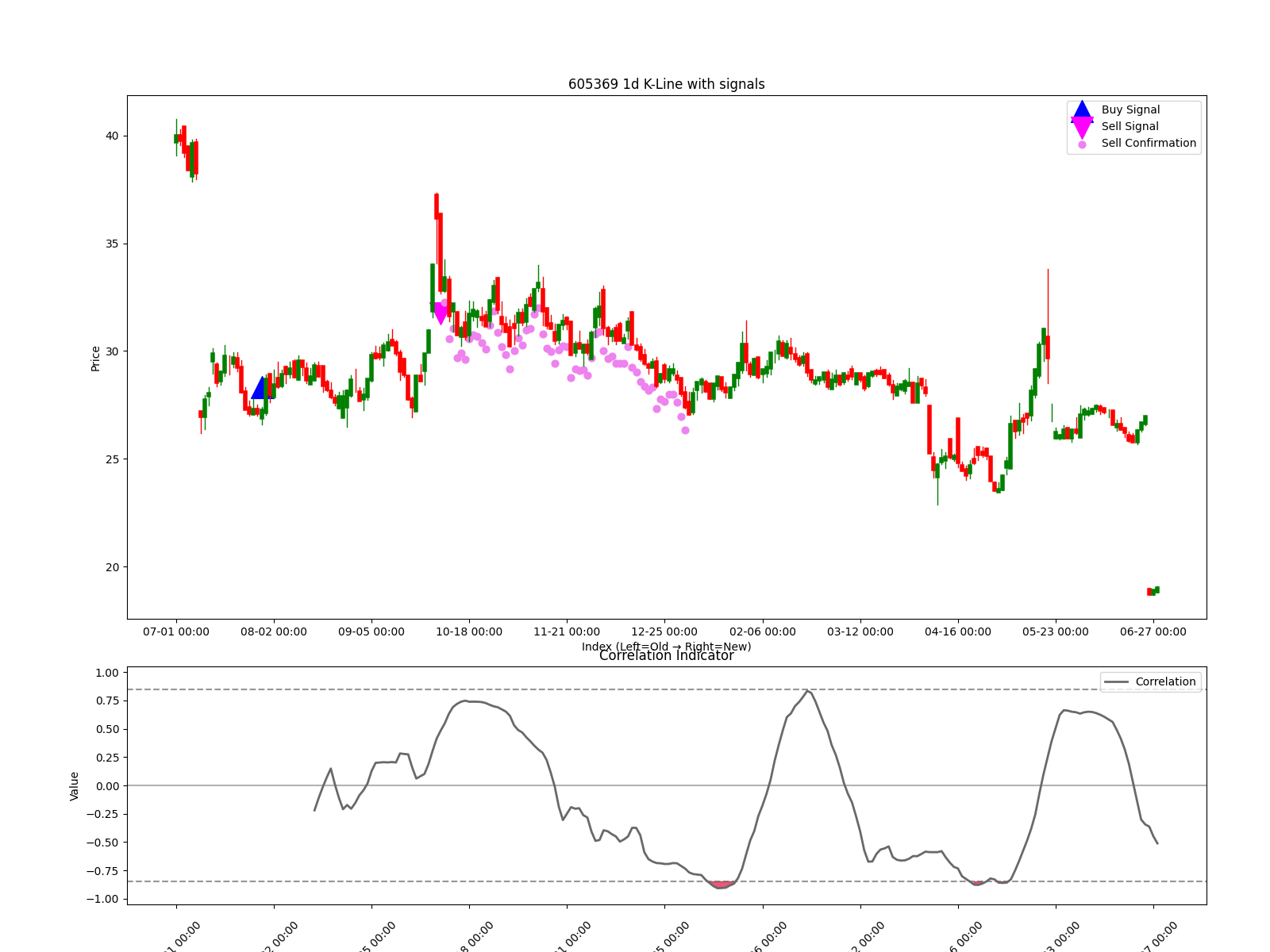Click the magenta Sell Signal triangle on chart
Image resolution: width=1270 pixels, height=952 pixels.
tap(441, 313)
